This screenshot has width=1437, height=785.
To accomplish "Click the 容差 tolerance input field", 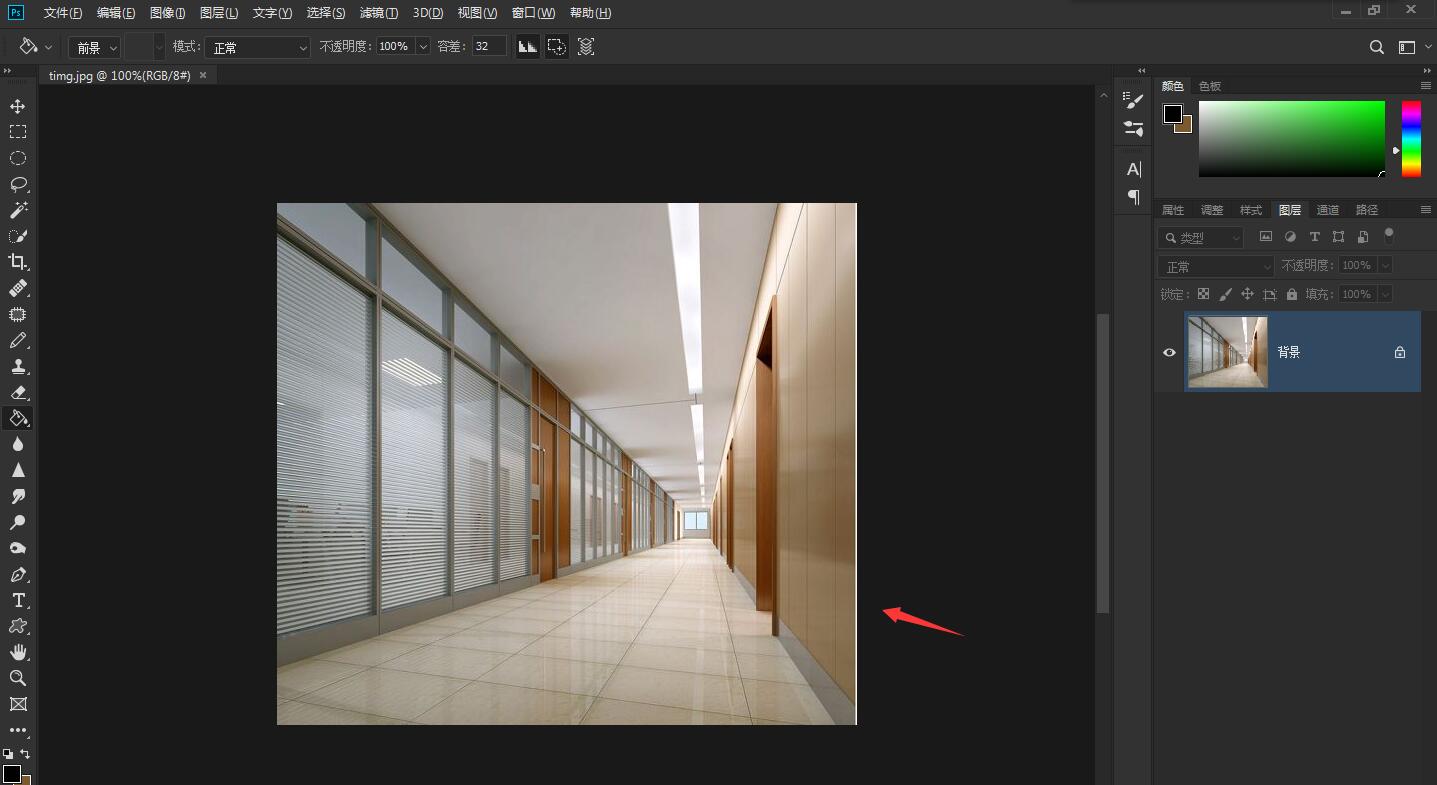I will [489, 47].
